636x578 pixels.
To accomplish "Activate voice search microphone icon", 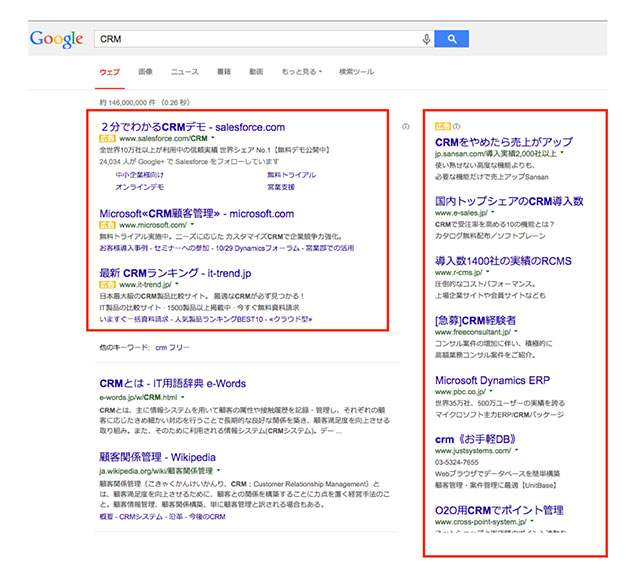I will point(427,39).
